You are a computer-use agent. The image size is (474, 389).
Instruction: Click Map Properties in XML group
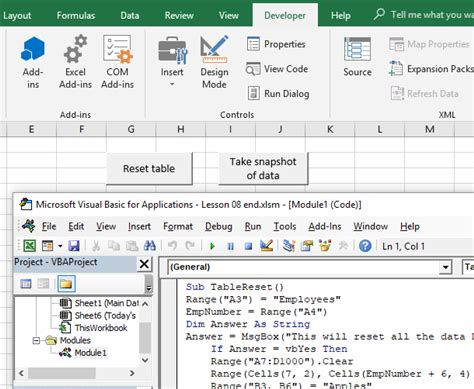point(429,44)
